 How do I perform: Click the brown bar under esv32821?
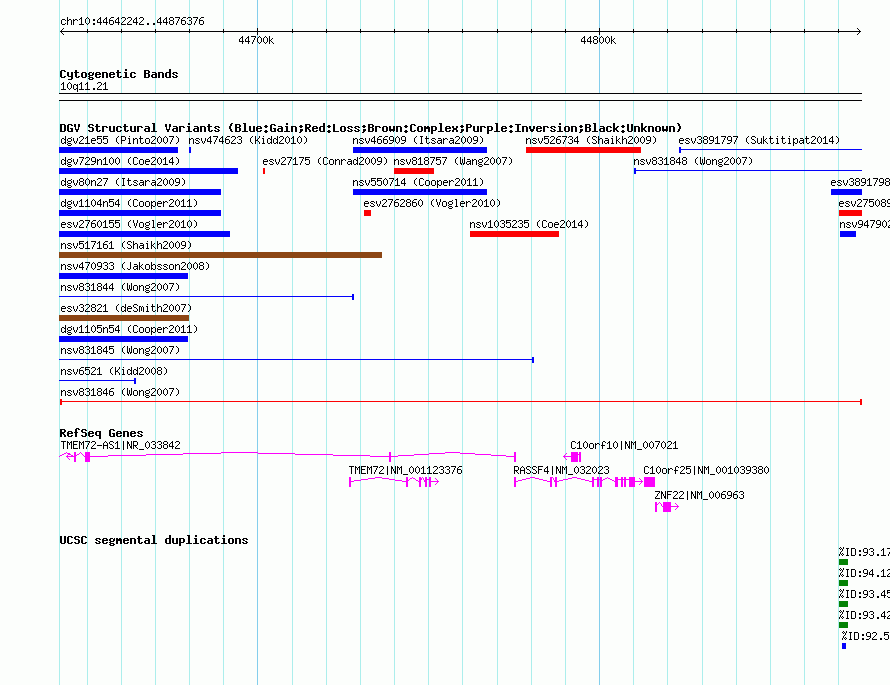coord(124,318)
